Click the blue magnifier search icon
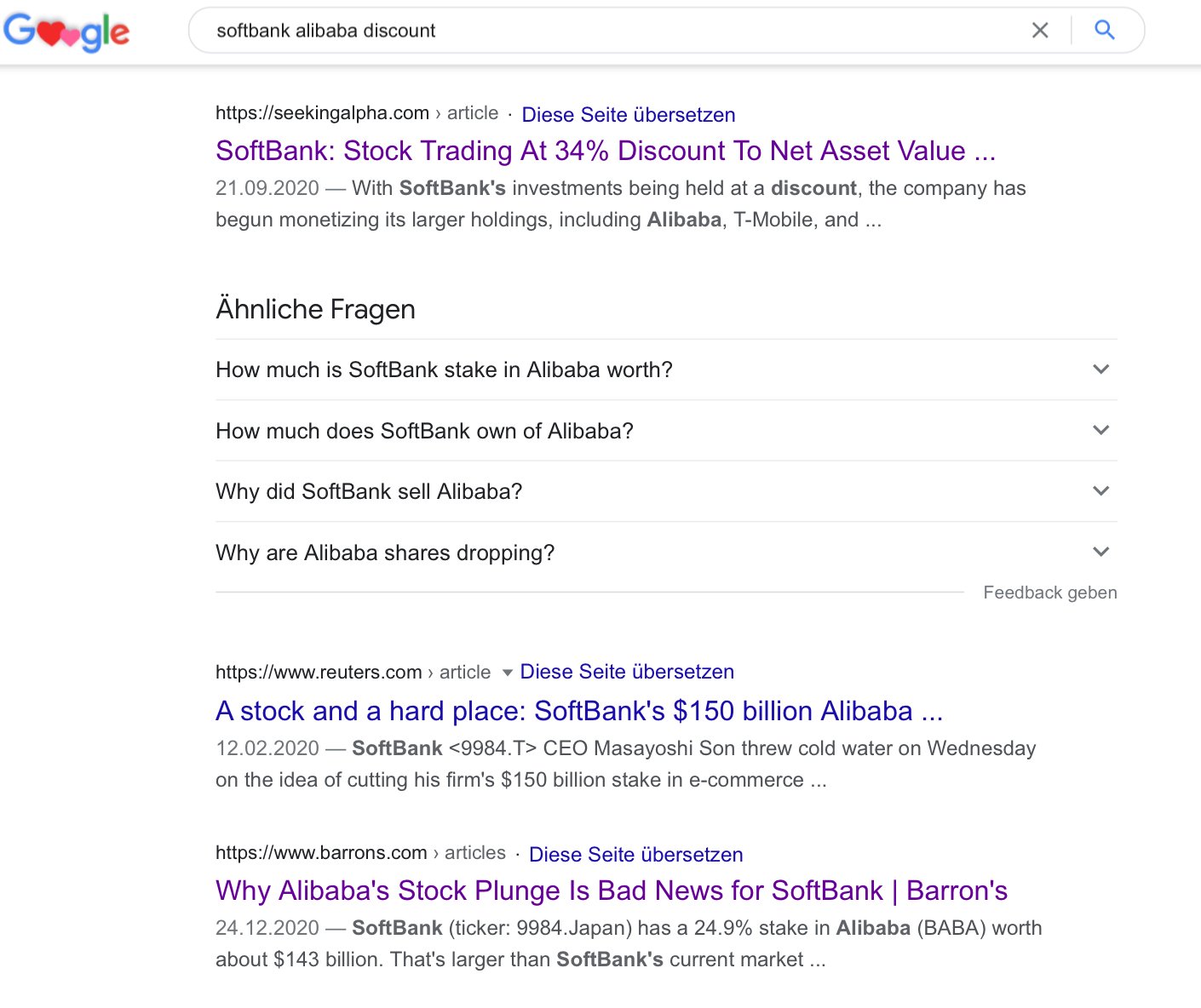Viewport: 1201px width, 1008px height. point(1105,31)
